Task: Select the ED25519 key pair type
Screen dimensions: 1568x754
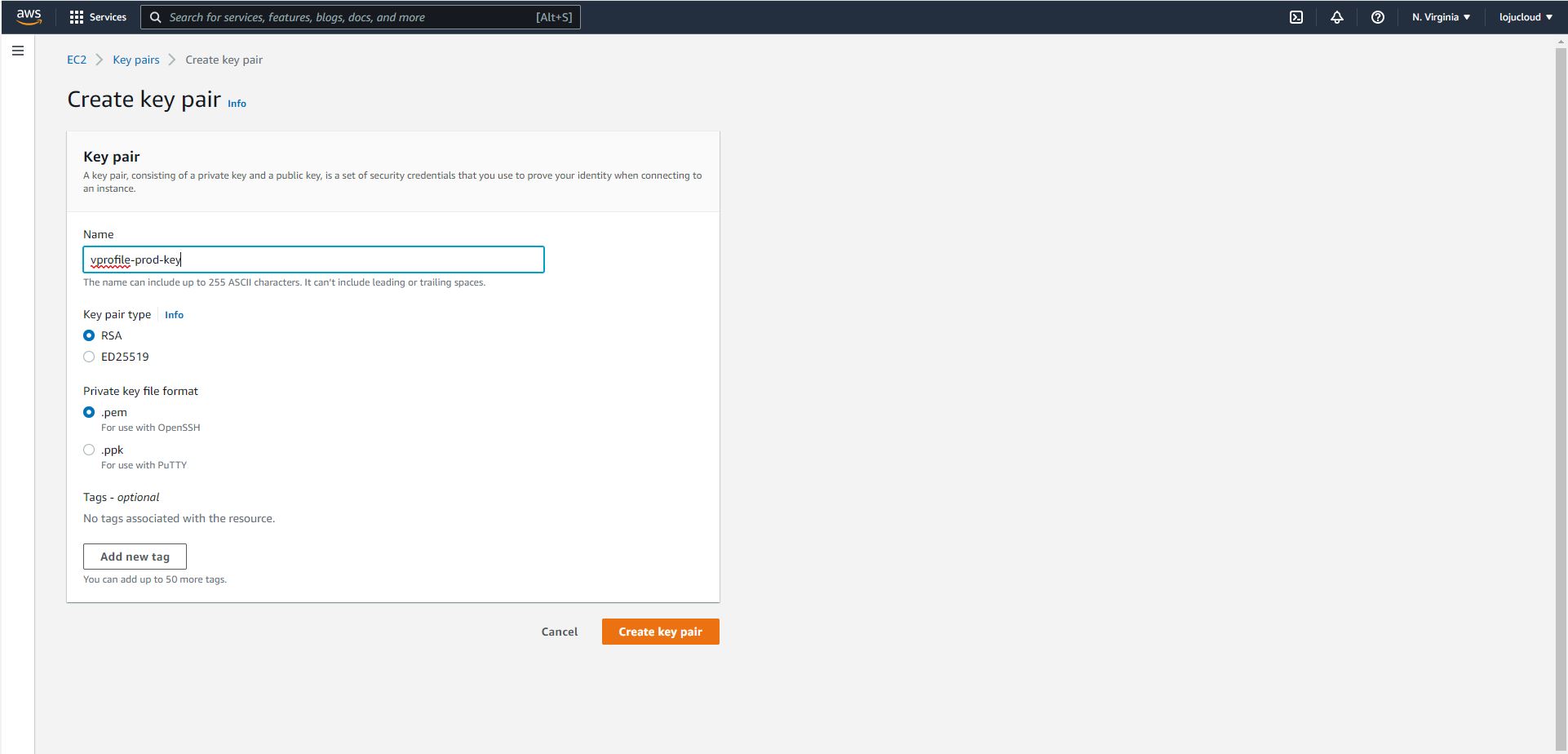Action: point(89,357)
